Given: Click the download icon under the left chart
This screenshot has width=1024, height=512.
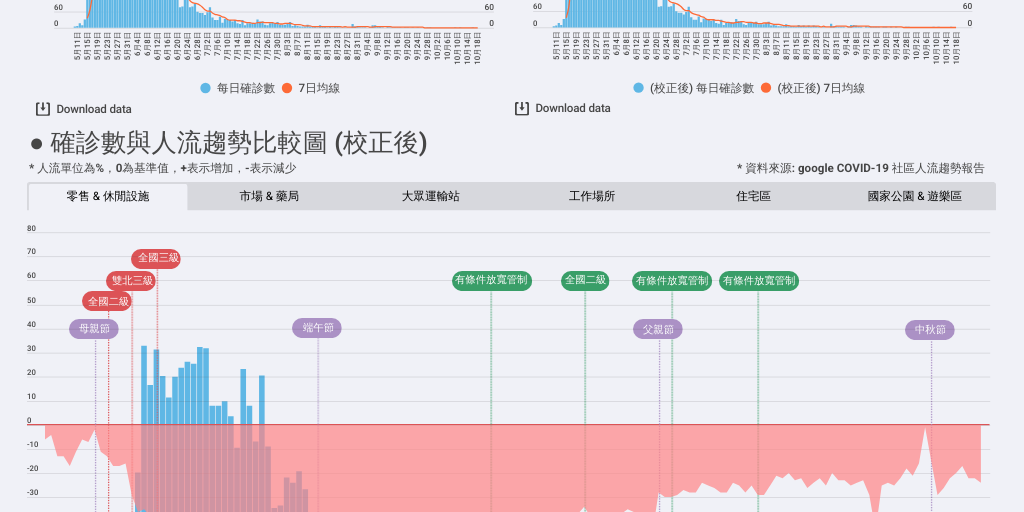Looking at the screenshot, I should 43,108.
